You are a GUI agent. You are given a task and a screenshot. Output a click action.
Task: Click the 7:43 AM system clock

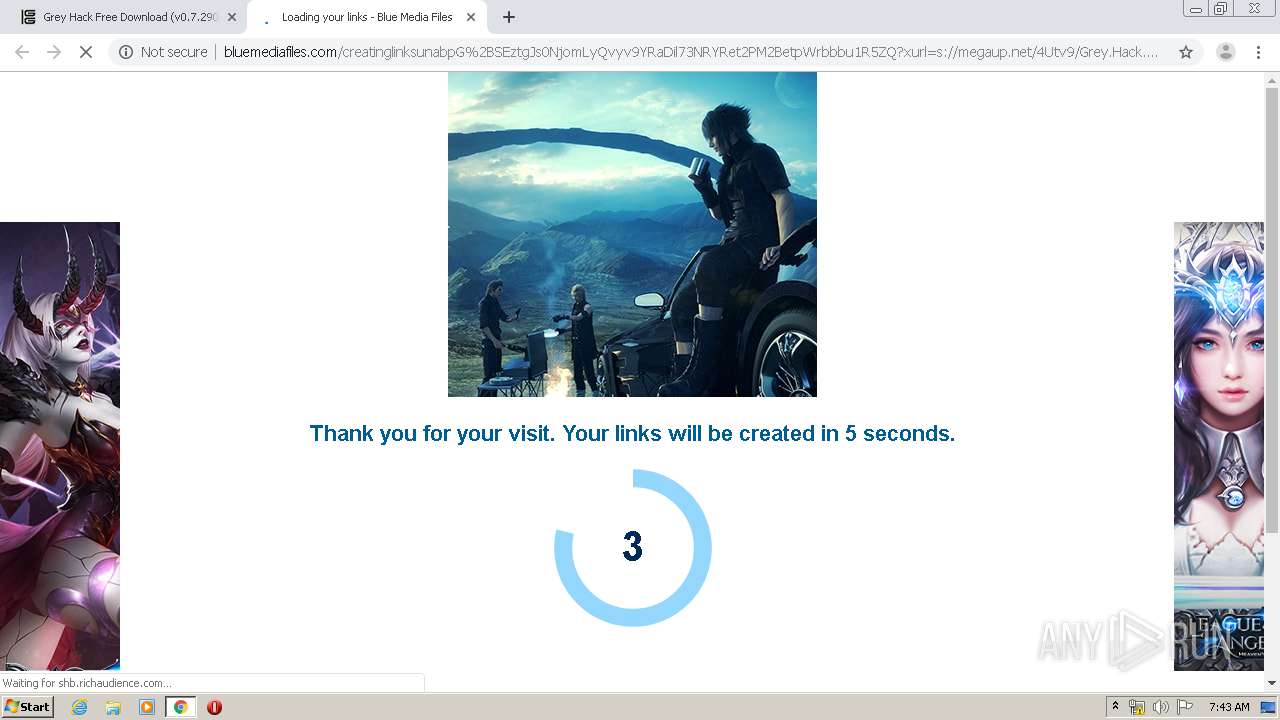tap(1229, 707)
